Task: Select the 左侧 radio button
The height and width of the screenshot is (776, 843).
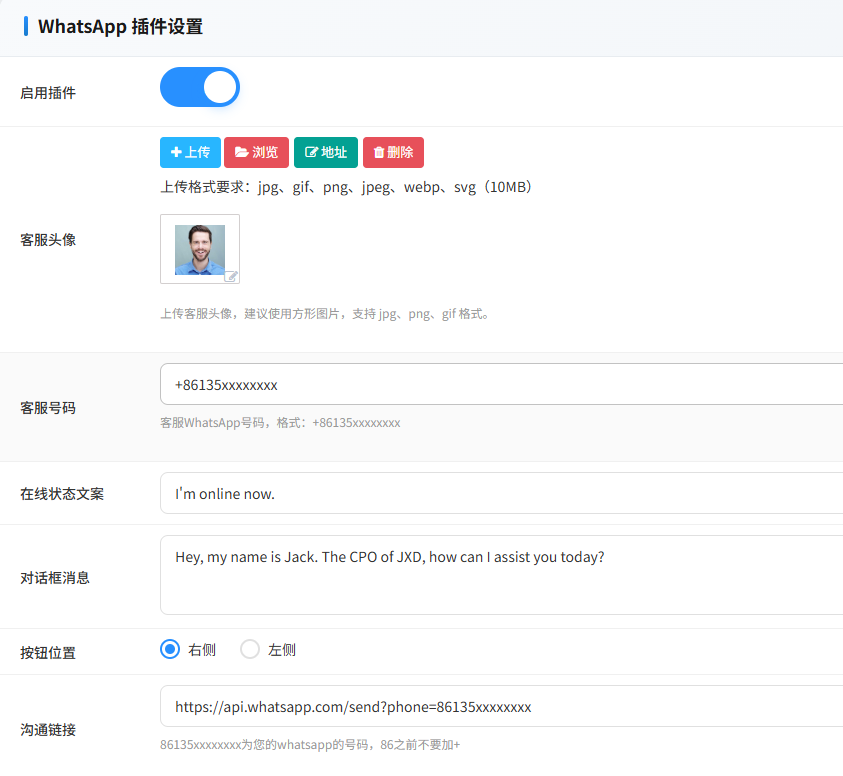Action: click(x=250, y=649)
